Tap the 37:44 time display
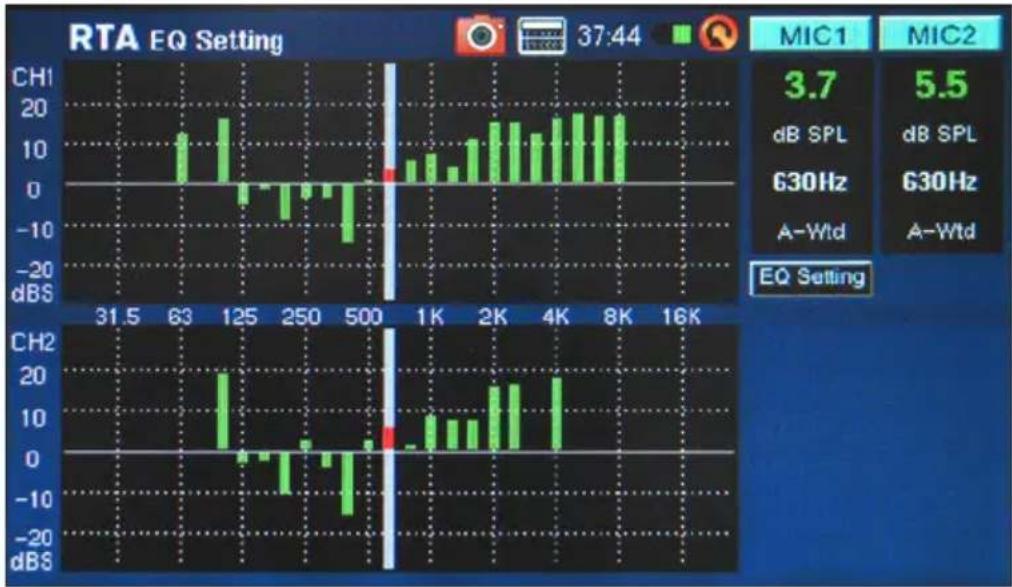 point(609,36)
